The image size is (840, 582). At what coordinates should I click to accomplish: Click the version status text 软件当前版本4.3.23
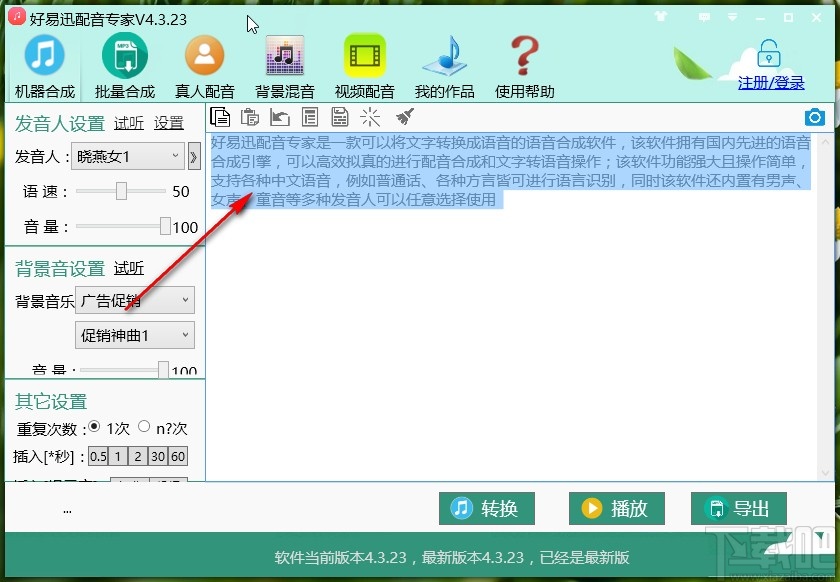coord(341,557)
